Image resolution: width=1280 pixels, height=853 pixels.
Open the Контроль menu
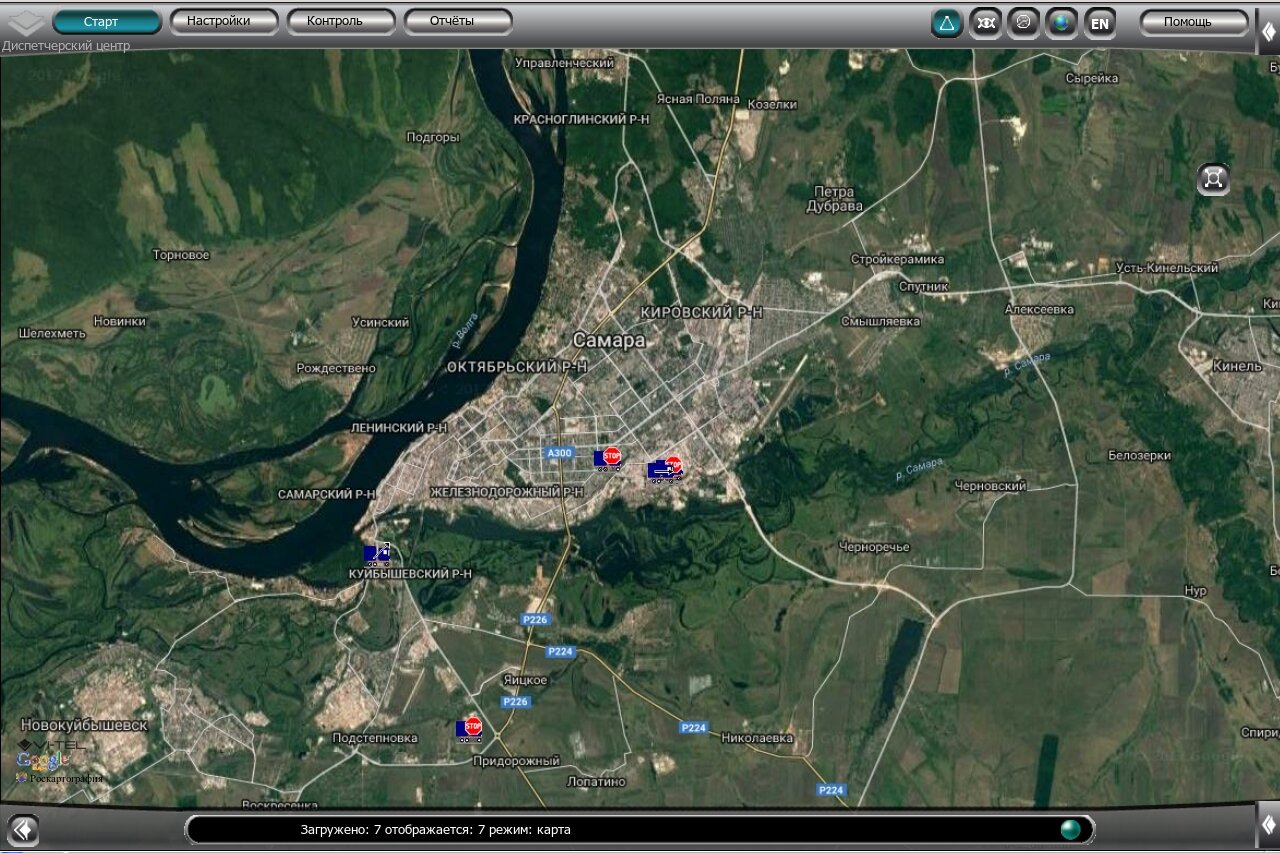[341, 21]
